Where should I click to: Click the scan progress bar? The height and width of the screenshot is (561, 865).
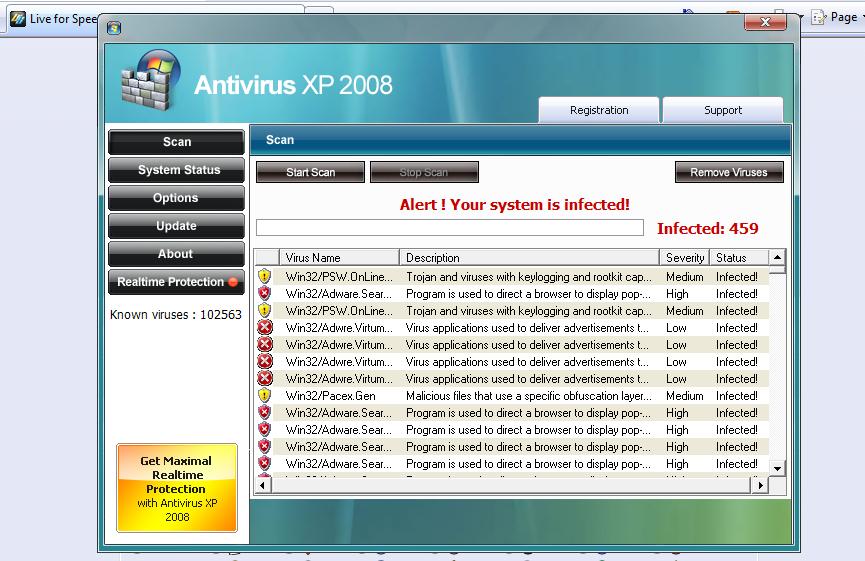tap(450, 227)
